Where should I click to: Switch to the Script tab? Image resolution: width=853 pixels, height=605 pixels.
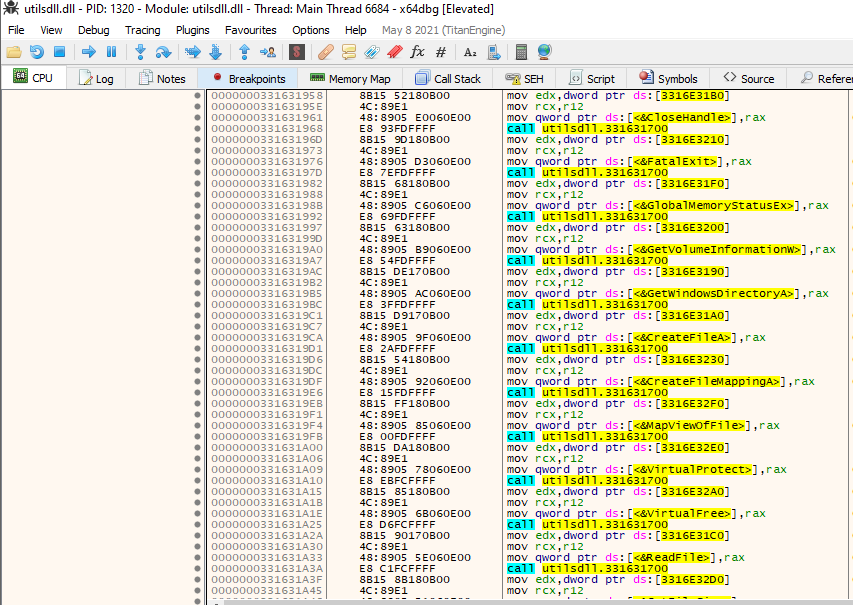click(x=591, y=78)
